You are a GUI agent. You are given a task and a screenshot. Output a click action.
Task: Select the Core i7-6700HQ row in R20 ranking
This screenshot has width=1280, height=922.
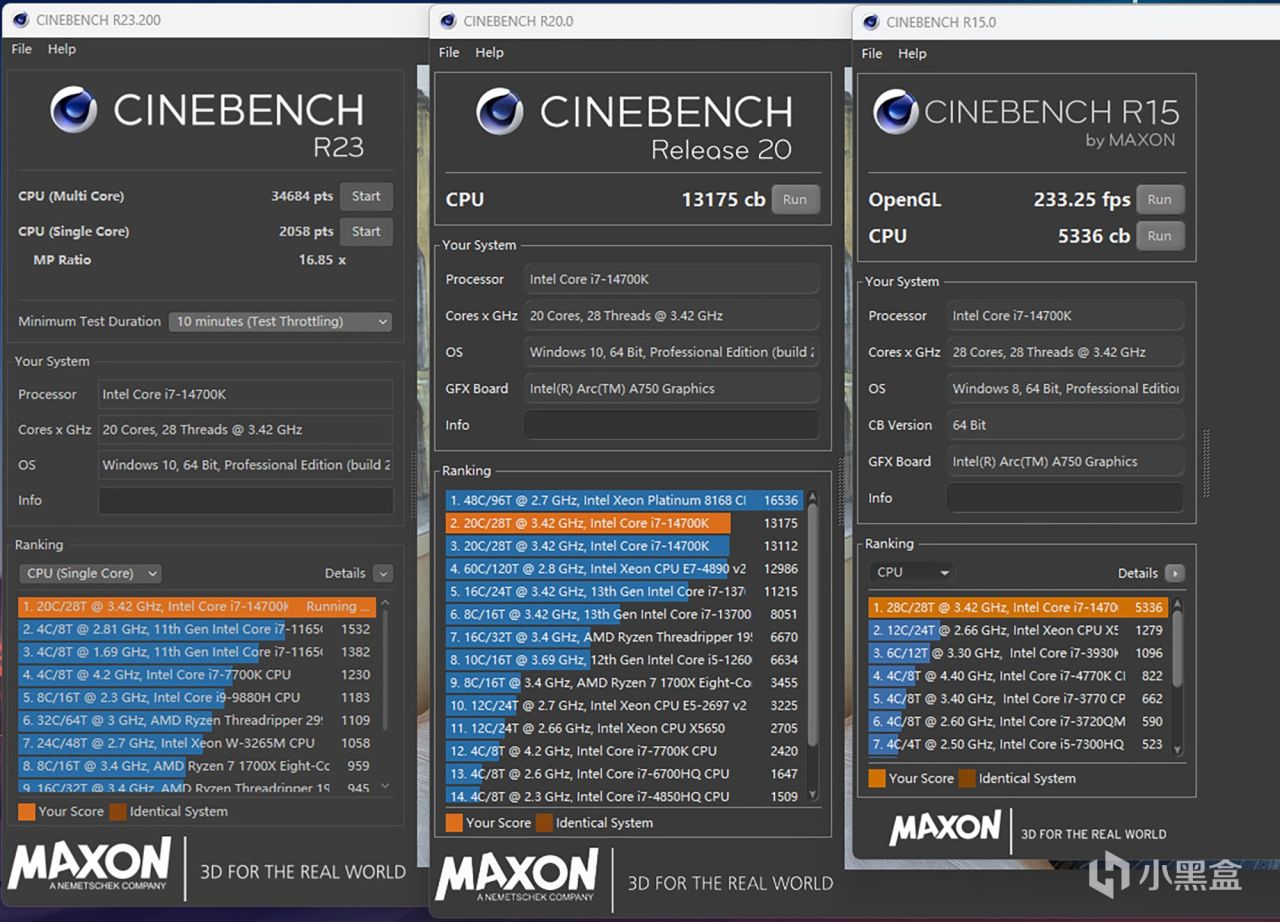pos(624,774)
